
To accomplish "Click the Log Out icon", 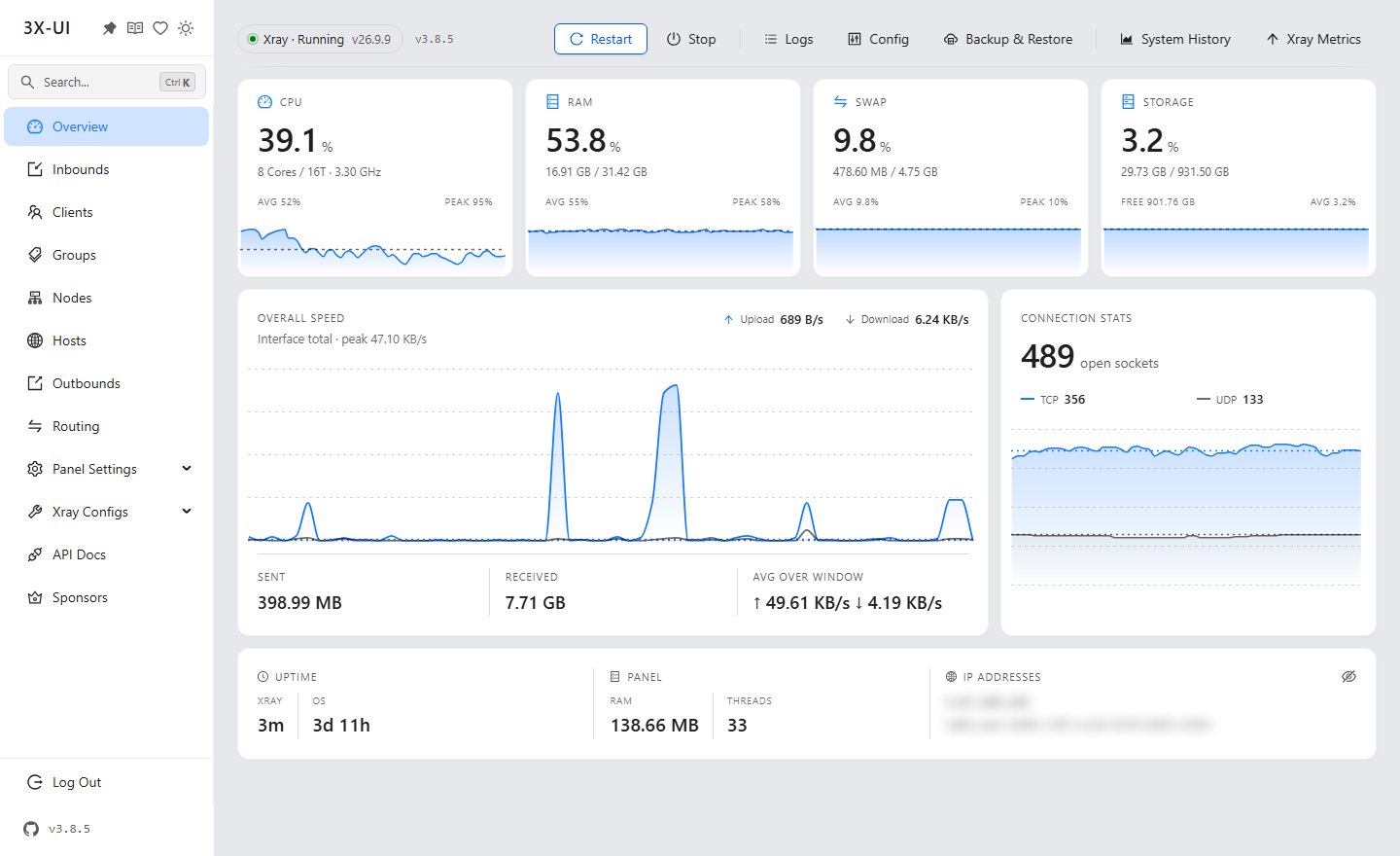I will tap(35, 782).
